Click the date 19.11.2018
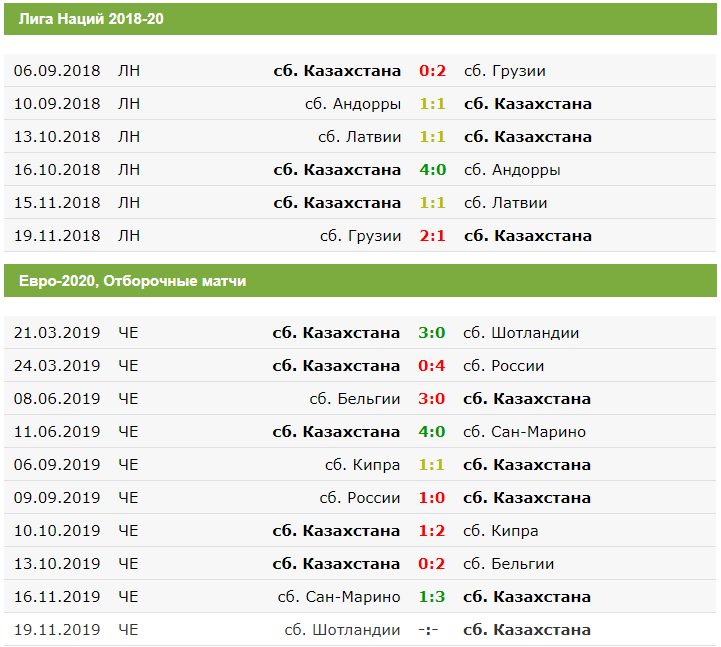Viewport: 721px width, 647px height. [x=57, y=236]
